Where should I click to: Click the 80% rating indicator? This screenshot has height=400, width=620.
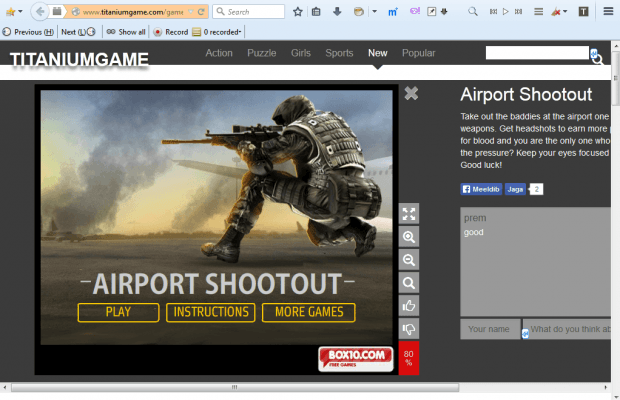409,358
